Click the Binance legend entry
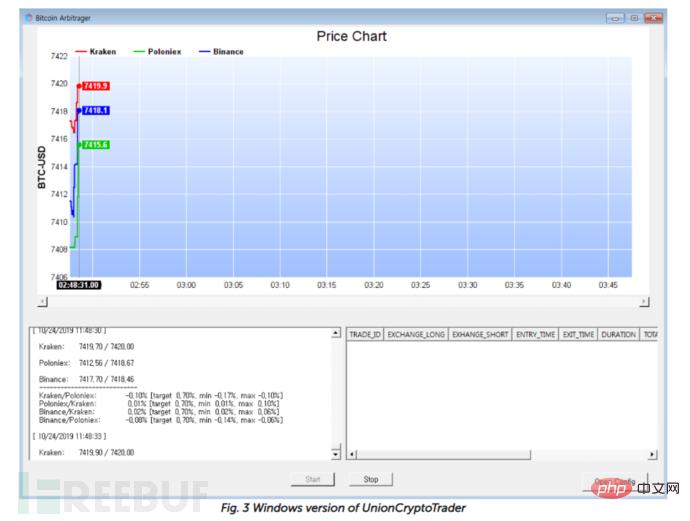 (221, 51)
